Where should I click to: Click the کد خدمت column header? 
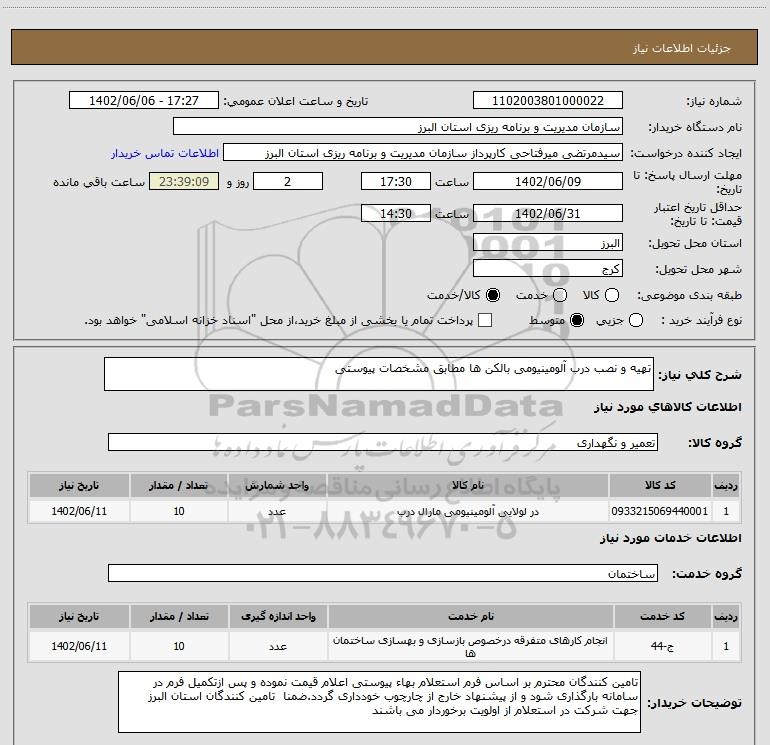pyautogui.click(x=662, y=616)
